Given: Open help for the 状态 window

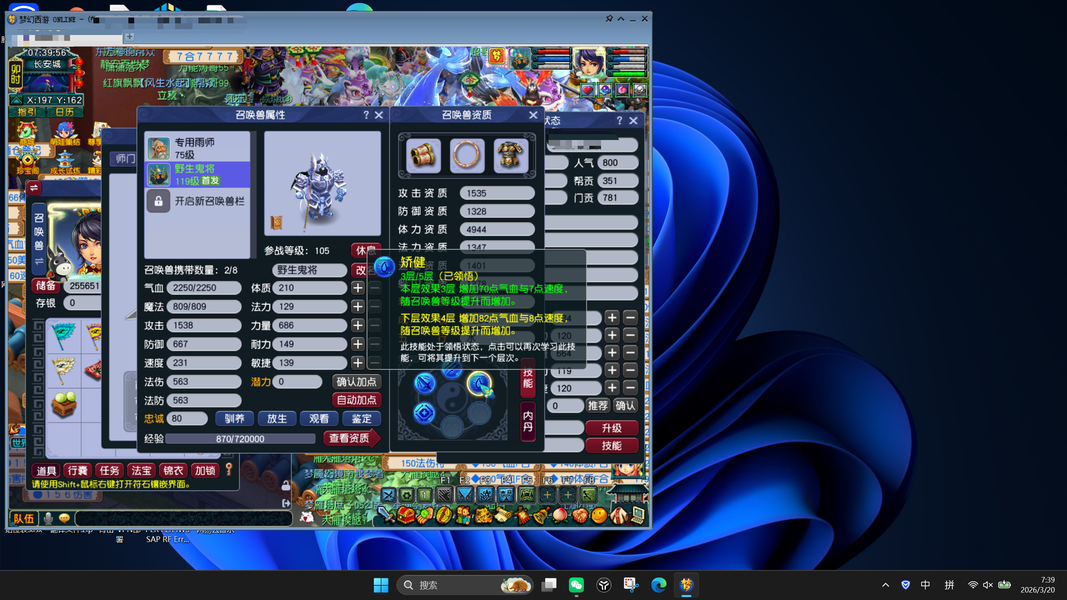Looking at the screenshot, I should [x=619, y=120].
